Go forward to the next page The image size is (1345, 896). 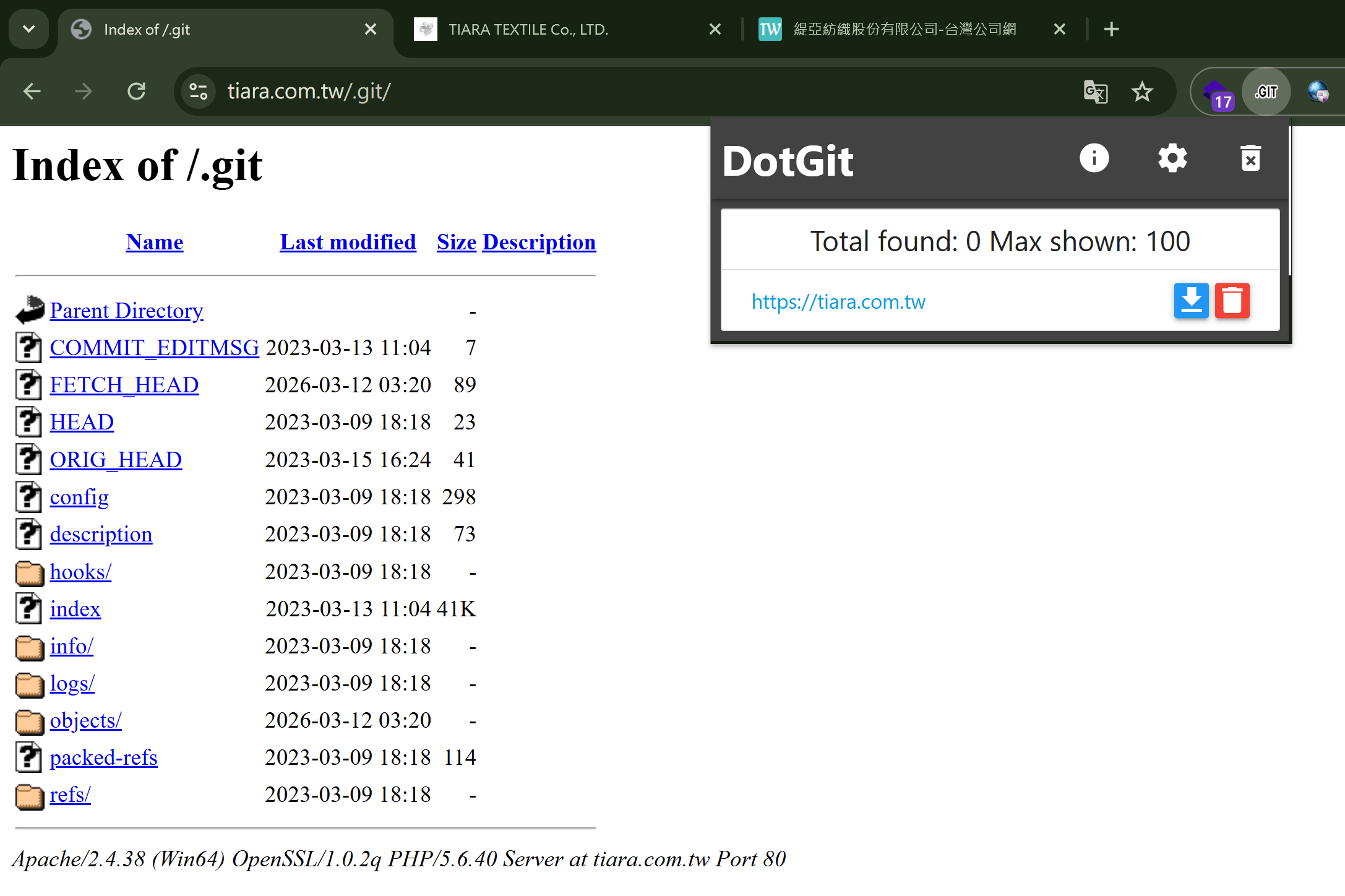click(x=83, y=92)
